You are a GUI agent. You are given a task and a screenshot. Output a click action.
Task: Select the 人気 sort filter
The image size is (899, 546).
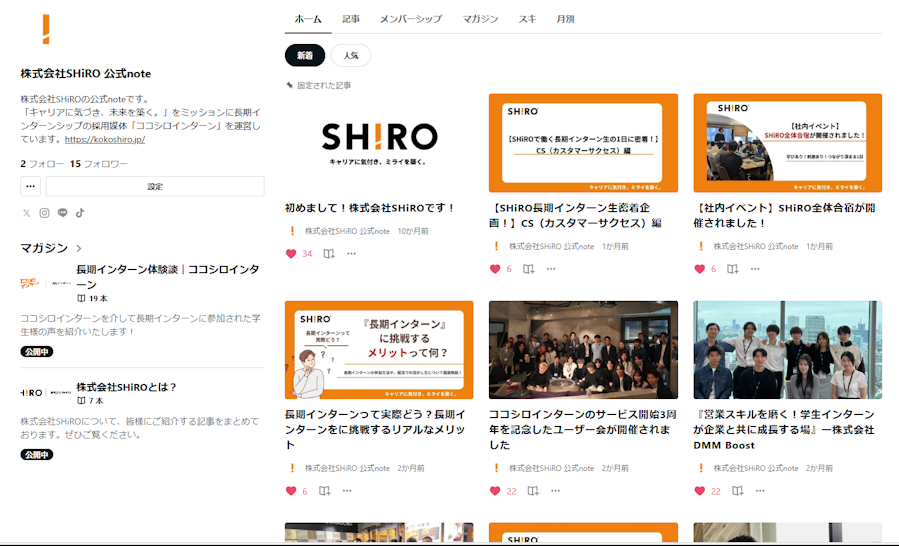click(350, 56)
